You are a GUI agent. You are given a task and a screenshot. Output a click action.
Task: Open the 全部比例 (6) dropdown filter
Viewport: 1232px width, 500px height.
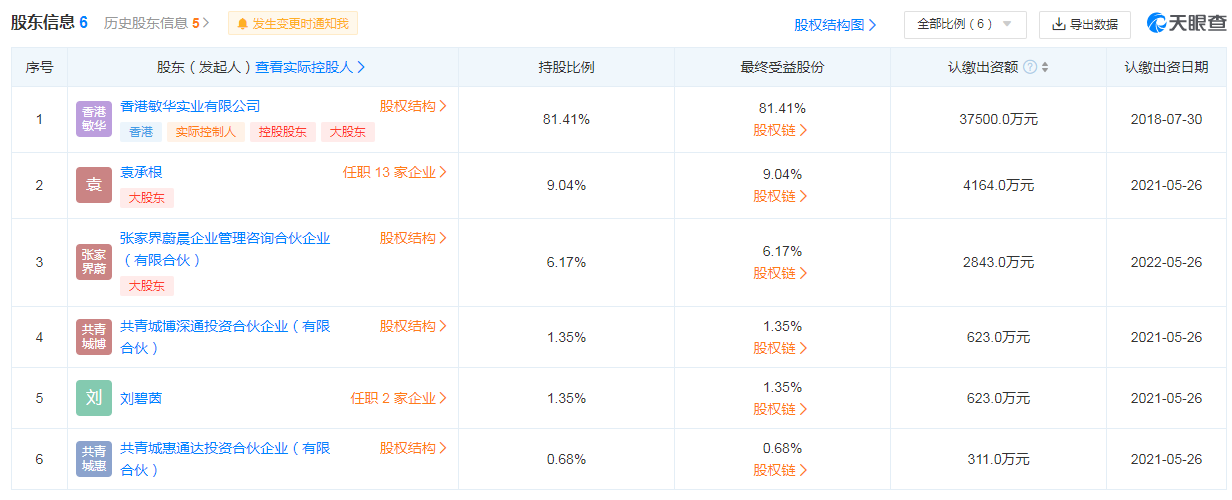(964, 24)
